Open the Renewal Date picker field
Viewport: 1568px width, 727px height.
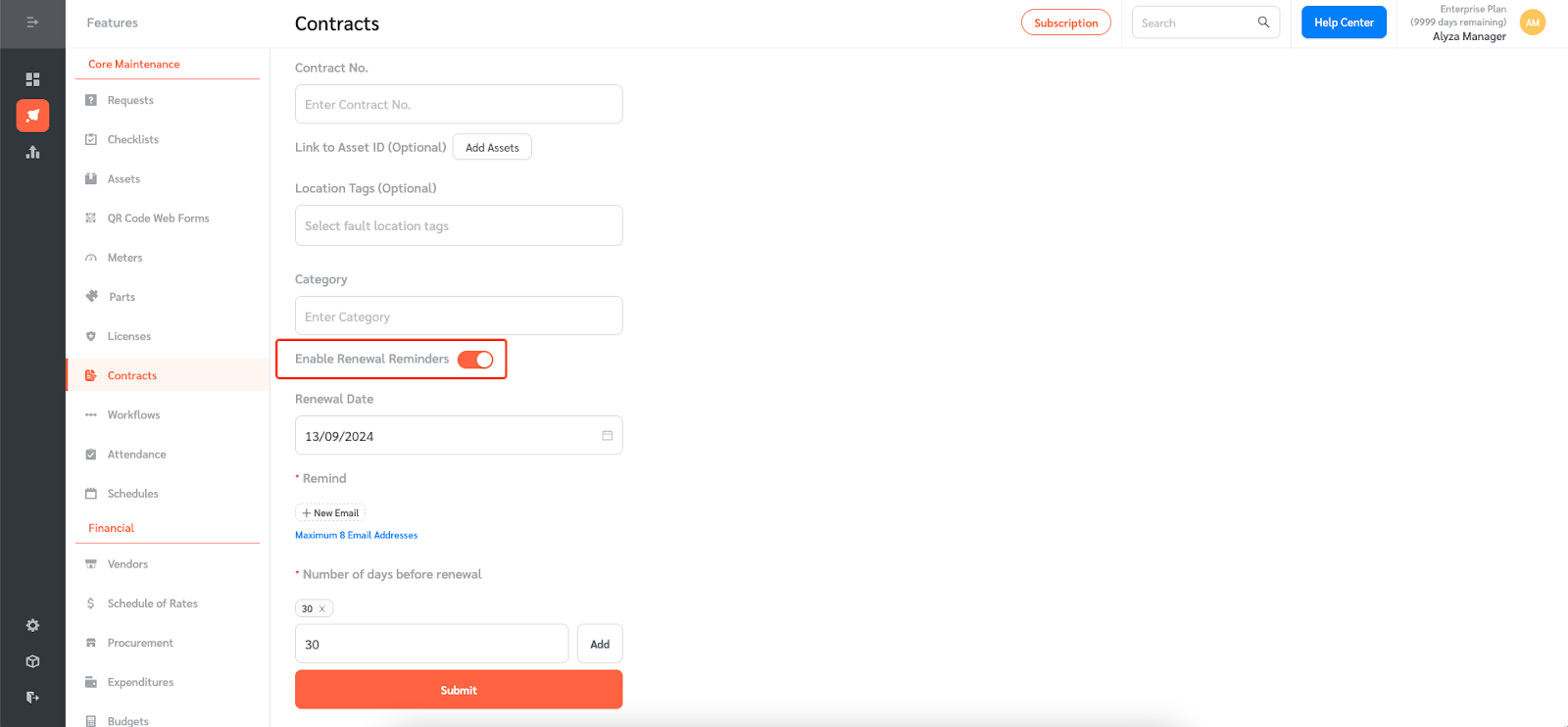coord(459,435)
